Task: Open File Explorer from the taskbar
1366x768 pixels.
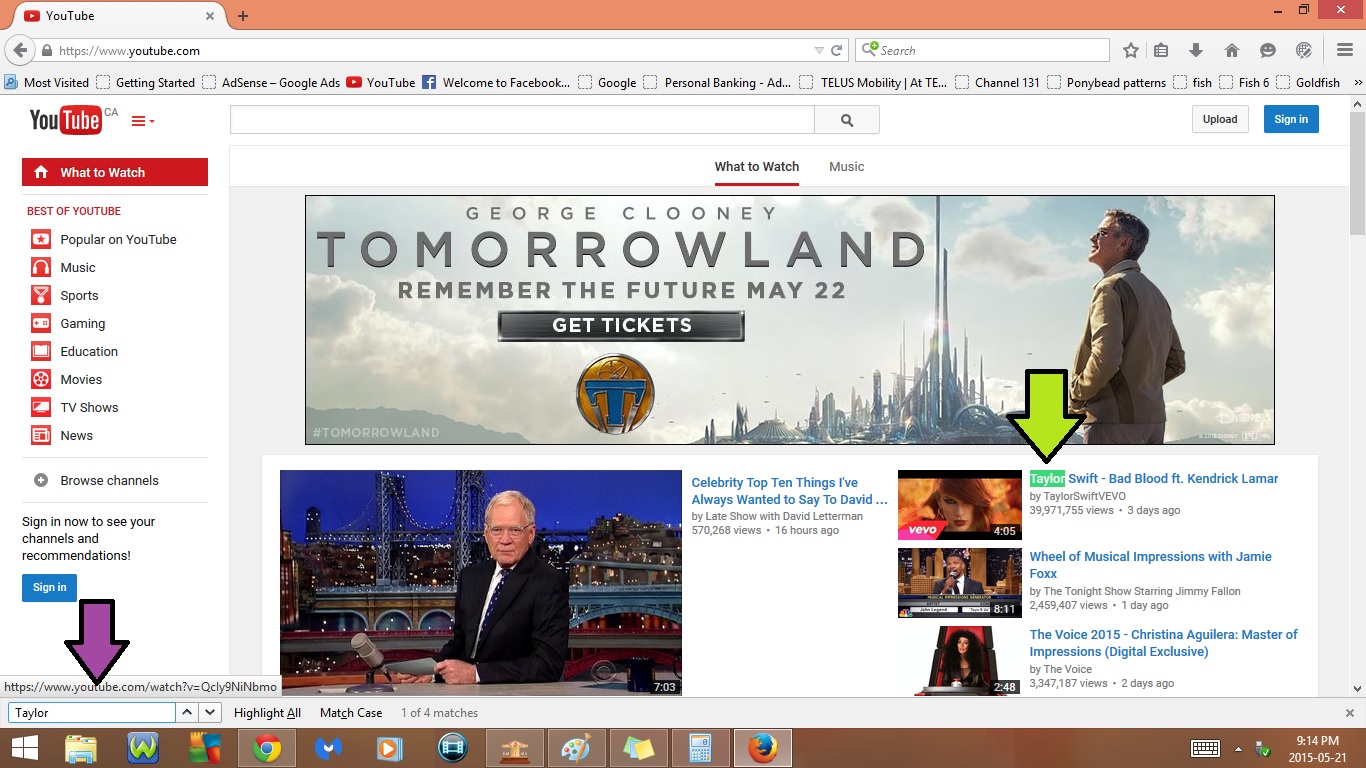Action: (x=81, y=748)
